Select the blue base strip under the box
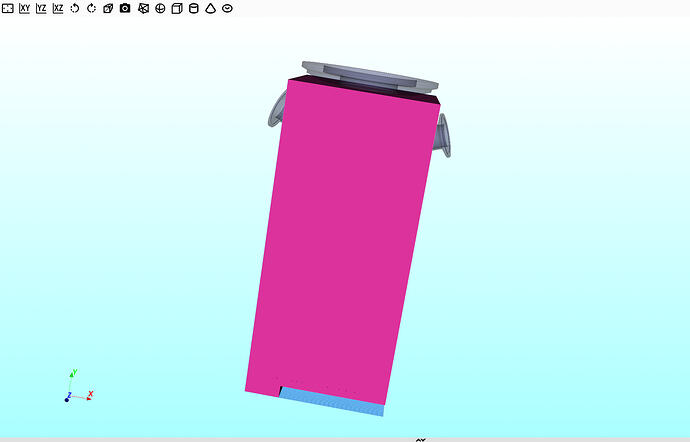Image resolution: width=690 pixels, height=442 pixels. click(331, 401)
